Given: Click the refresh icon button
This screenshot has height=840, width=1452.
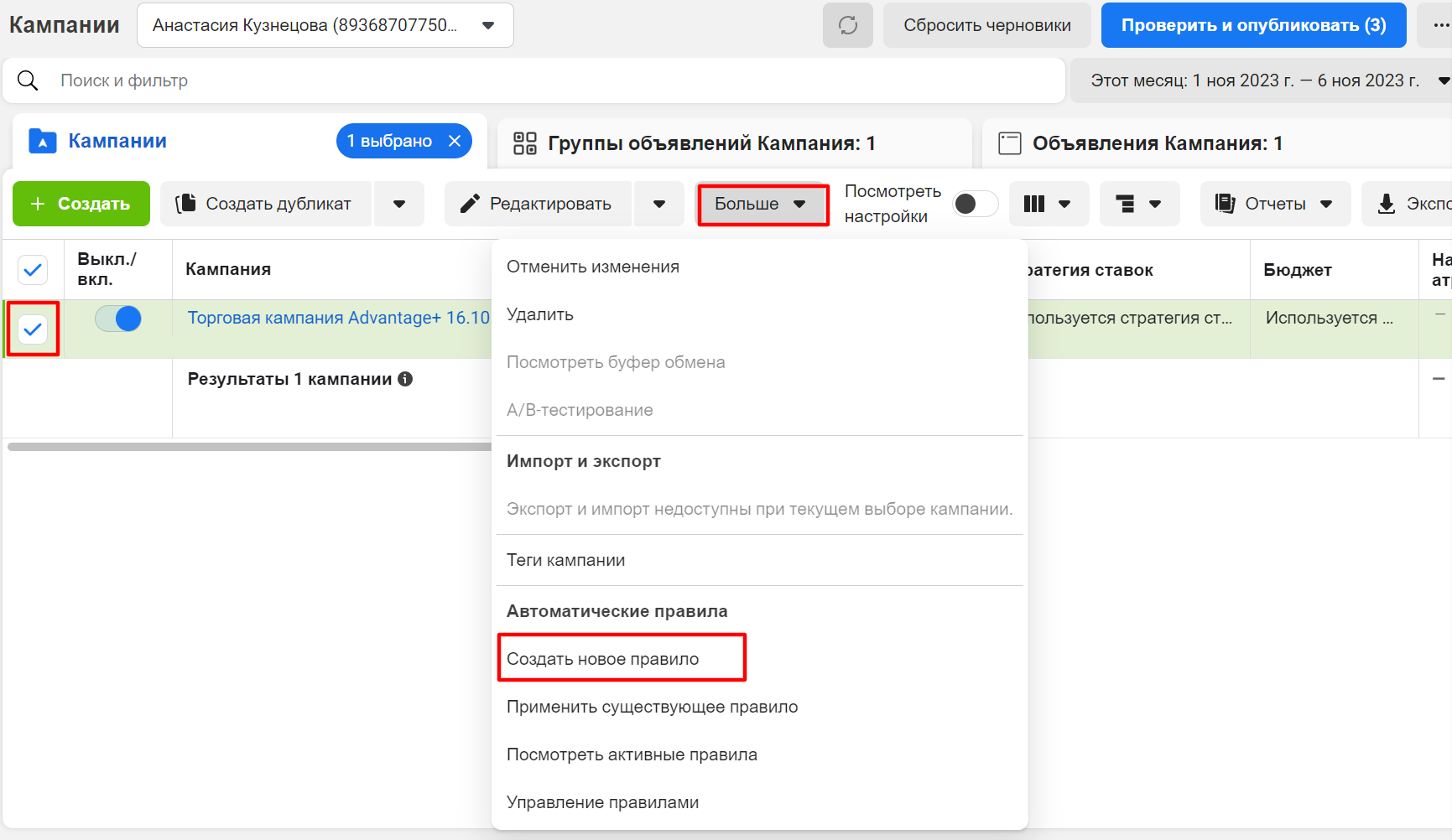Looking at the screenshot, I should pyautogui.click(x=848, y=25).
